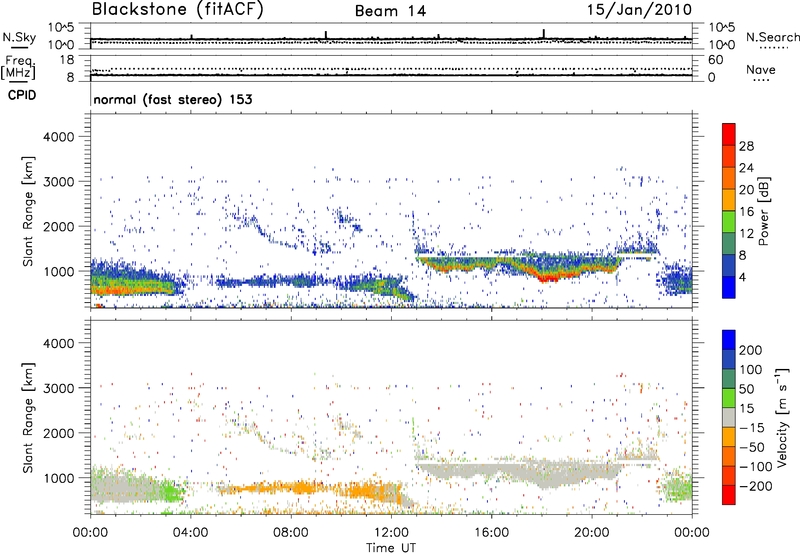
Task: Click the "Time UT" axis title
Action: tap(391, 548)
